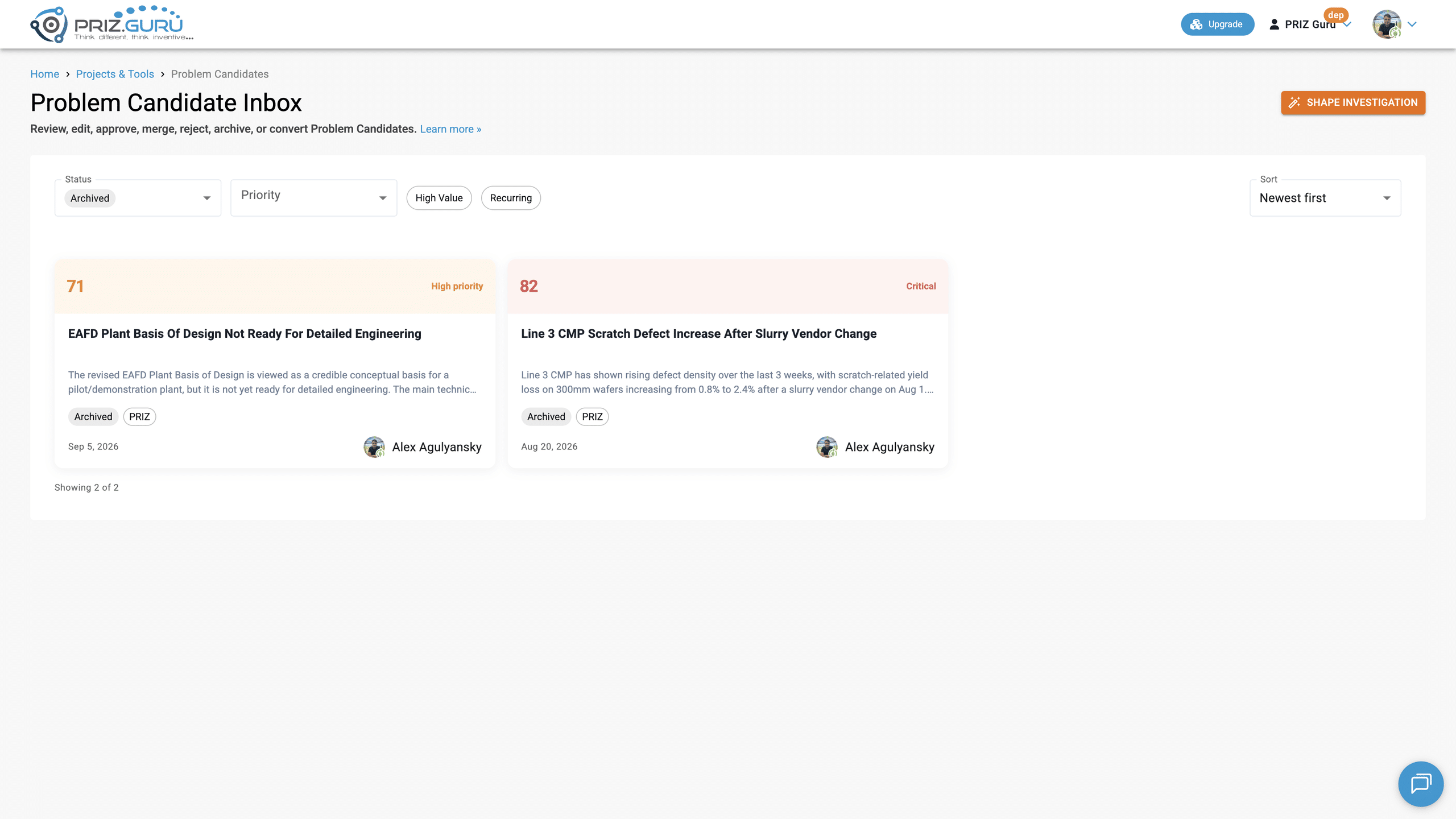The width and height of the screenshot is (1456, 819).
Task: Open the Priority dropdown
Action: click(x=313, y=198)
